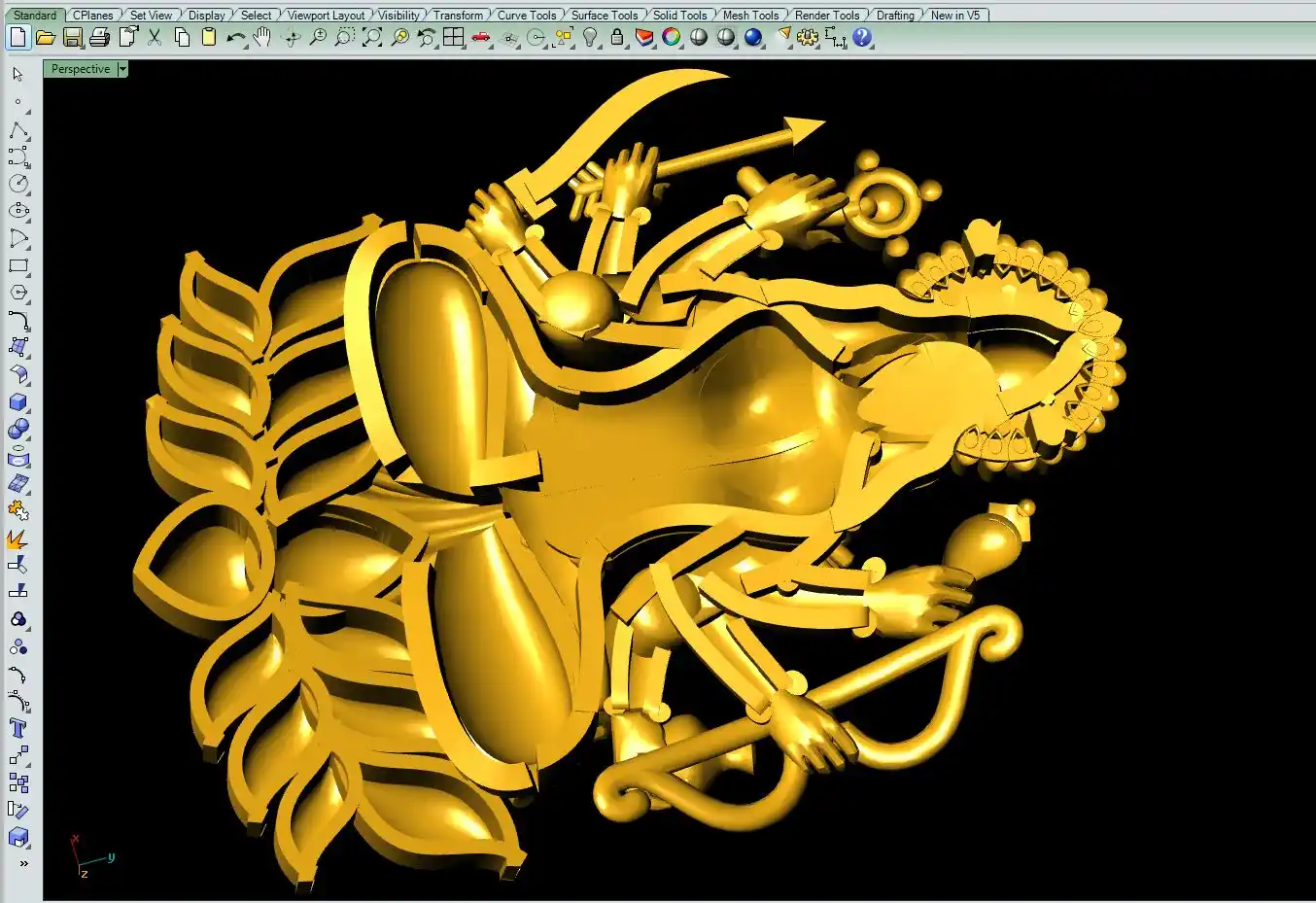The height and width of the screenshot is (903, 1316).
Task: Open Help with the question mark button
Action: 862,38
